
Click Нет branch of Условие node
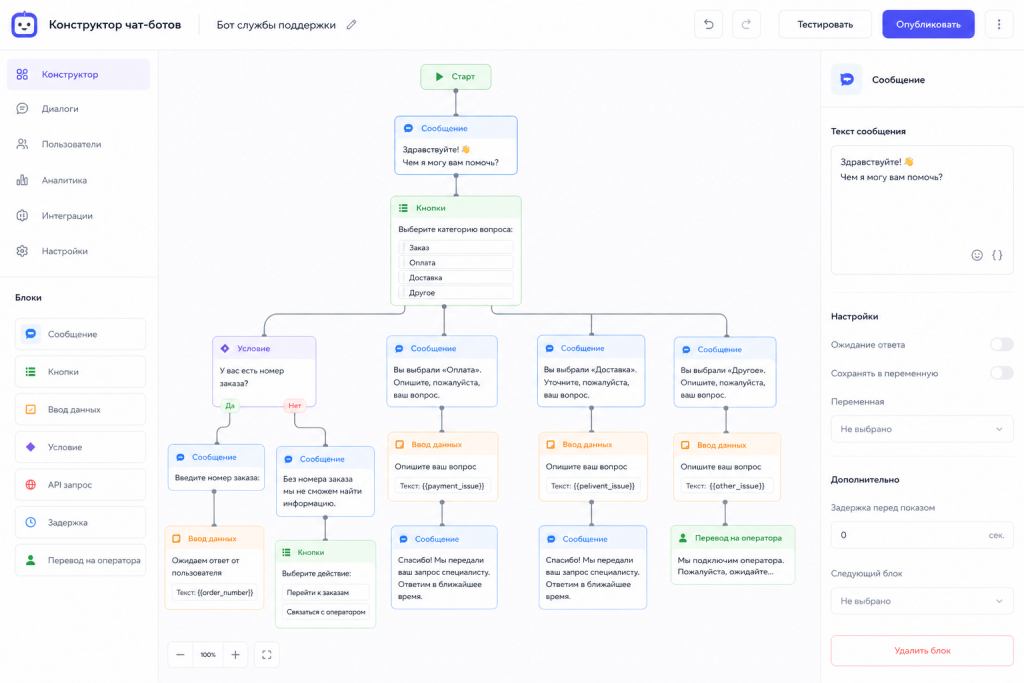coord(295,405)
